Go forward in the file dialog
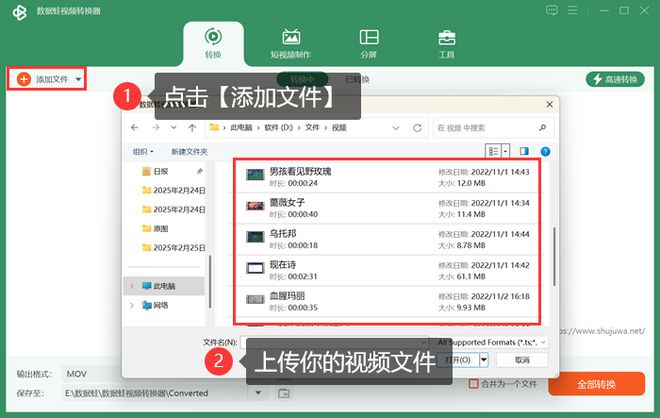This screenshot has height=418, width=660. tap(156, 128)
